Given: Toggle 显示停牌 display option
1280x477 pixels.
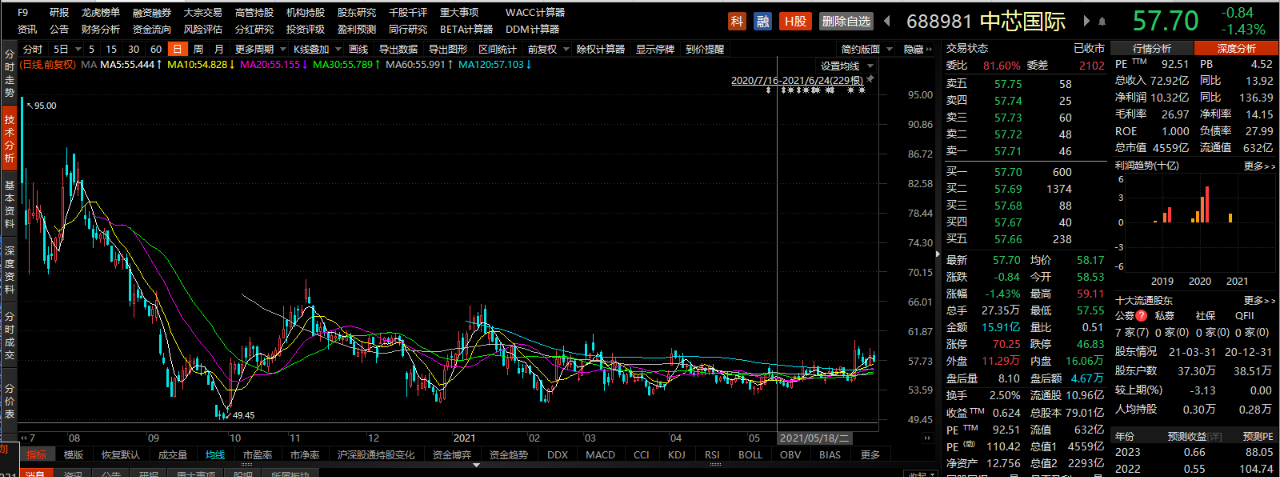Looking at the screenshot, I should [655, 48].
